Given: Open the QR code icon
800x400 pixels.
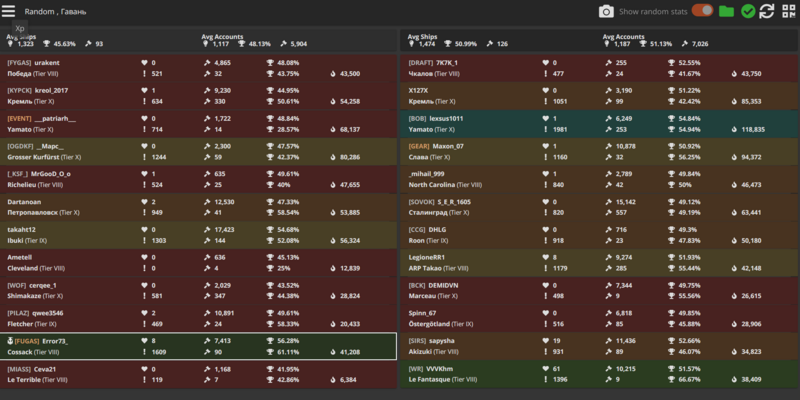Looking at the screenshot, I should coord(788,11).
